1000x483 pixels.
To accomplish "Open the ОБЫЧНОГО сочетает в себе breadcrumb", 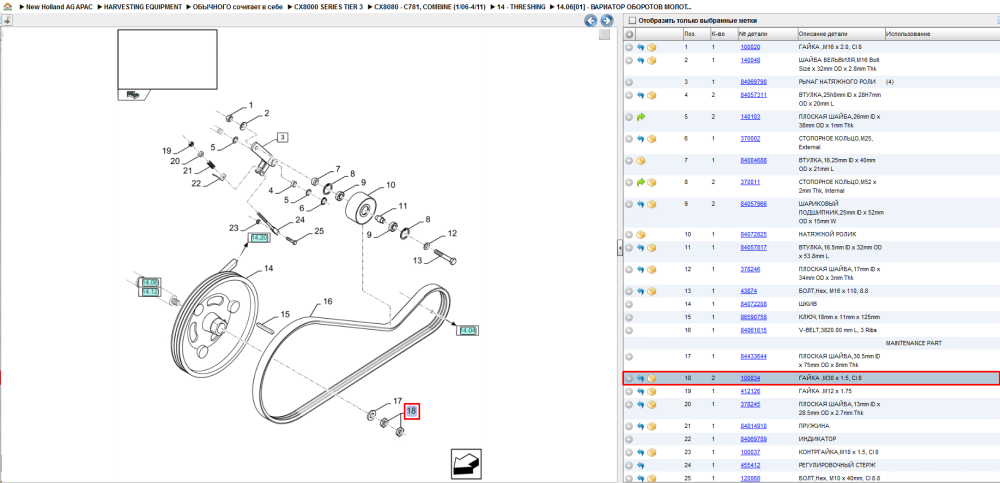I will tap(237, 6).
